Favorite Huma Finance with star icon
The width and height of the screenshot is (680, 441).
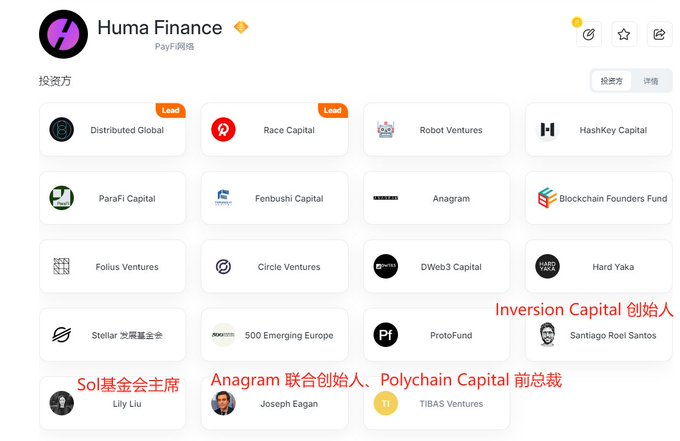(624, 34)
